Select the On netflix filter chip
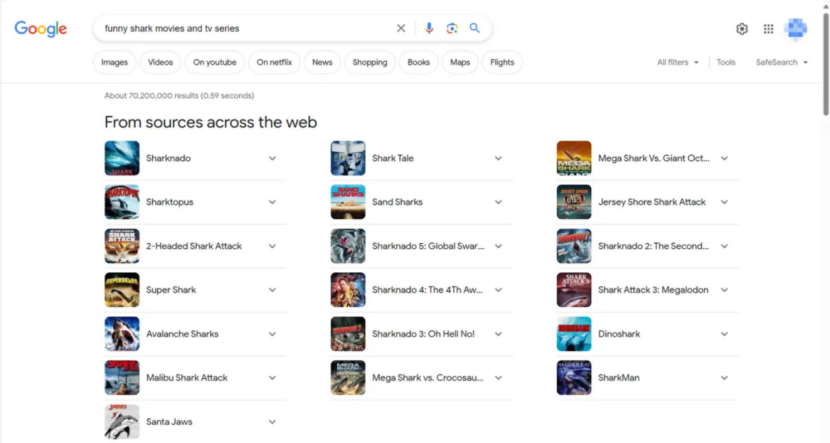 pos(274,62)
